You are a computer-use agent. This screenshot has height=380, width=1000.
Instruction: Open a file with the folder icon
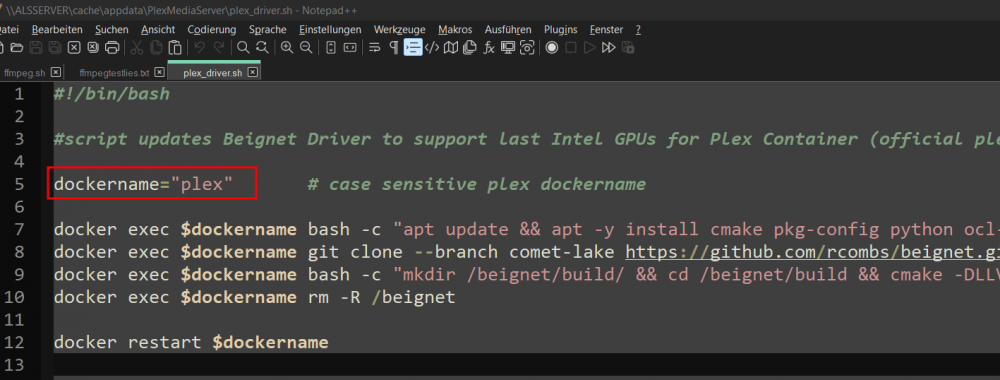coord(17,47)
